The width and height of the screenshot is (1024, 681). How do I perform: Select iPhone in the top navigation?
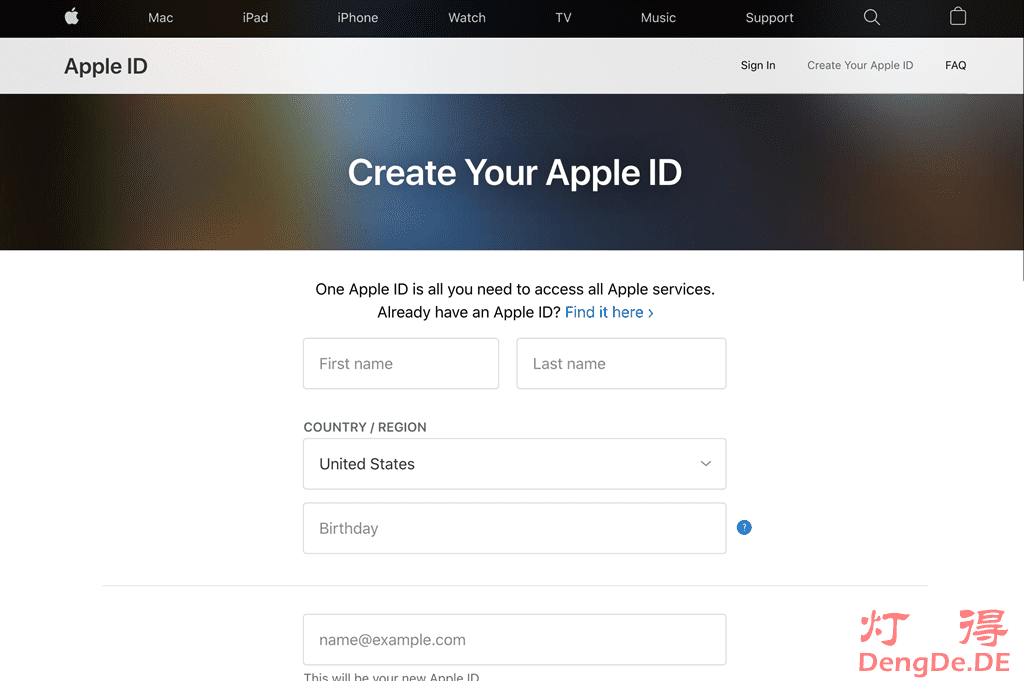357,18
